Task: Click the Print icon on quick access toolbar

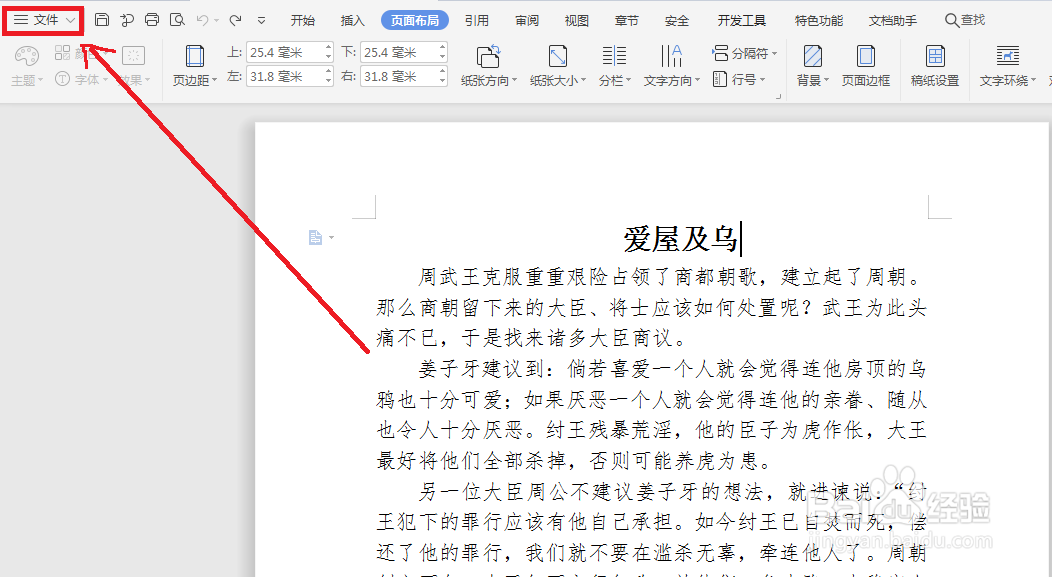Action: click(153, 18)
